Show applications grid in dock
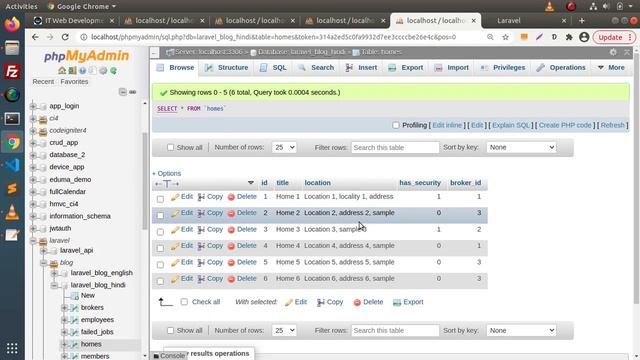This screenshot has height=360, width=640. point(12,348)
